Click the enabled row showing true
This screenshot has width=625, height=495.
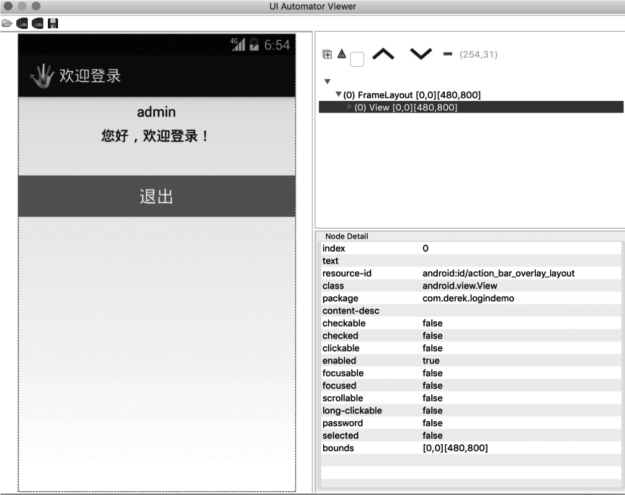pyautogui.click(x=471, y=361)
